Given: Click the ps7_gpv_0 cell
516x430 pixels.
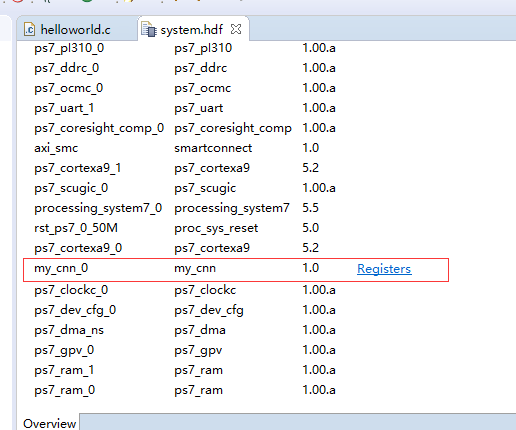Looking at the screenshot, I should [64, 350].
